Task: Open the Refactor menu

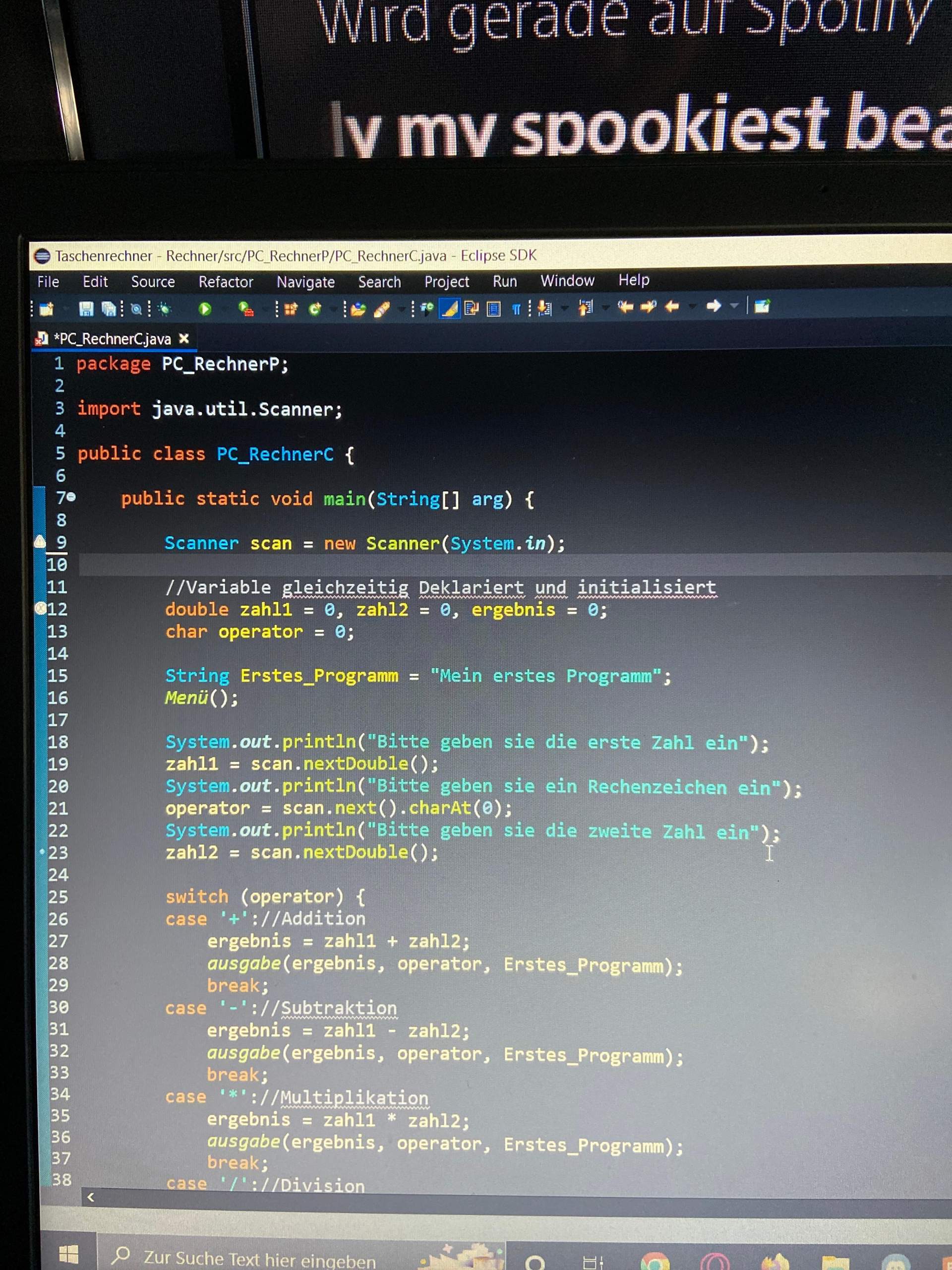Action: coord(227,282)
